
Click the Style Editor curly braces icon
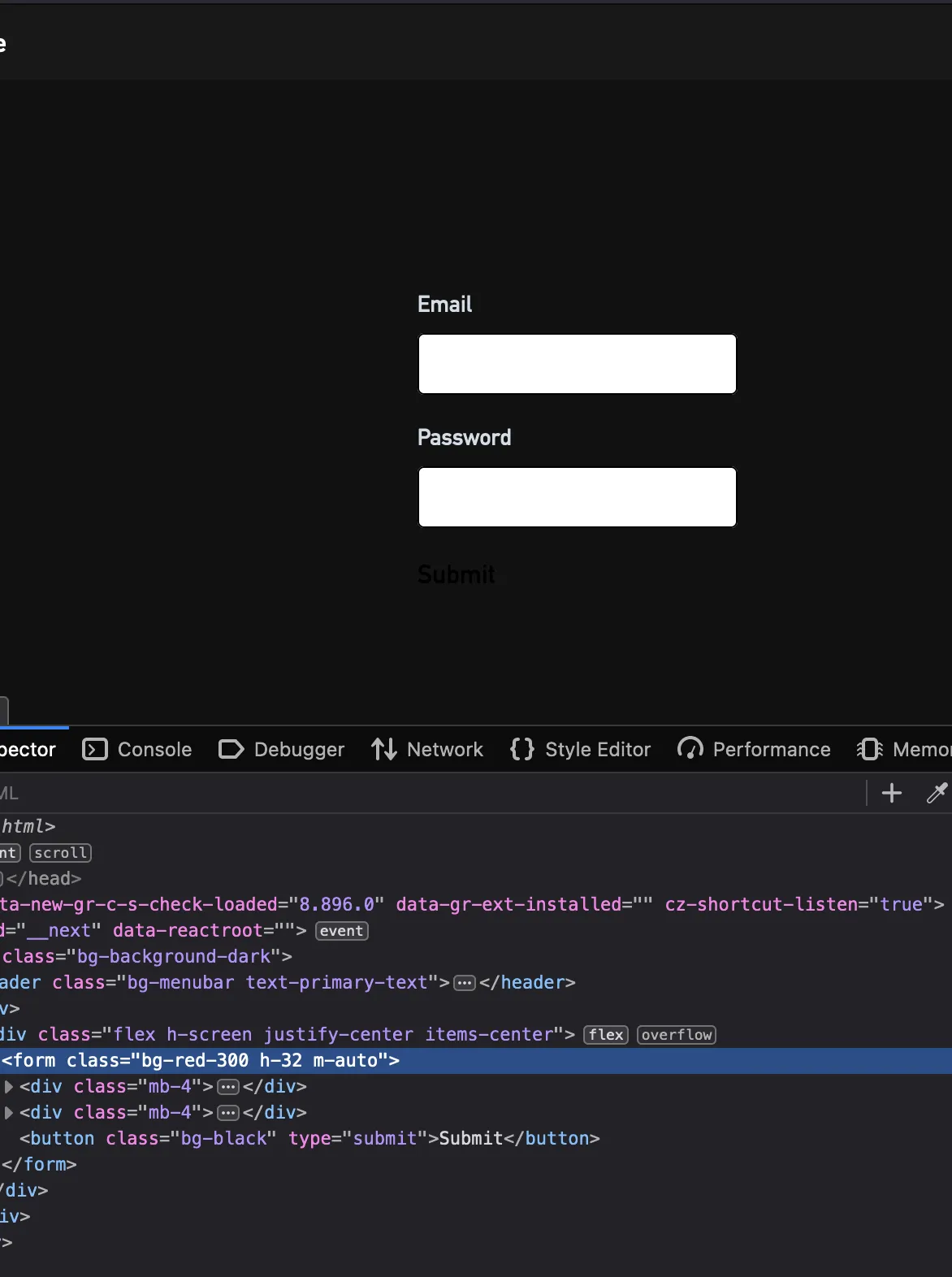(x=522, y=749)
